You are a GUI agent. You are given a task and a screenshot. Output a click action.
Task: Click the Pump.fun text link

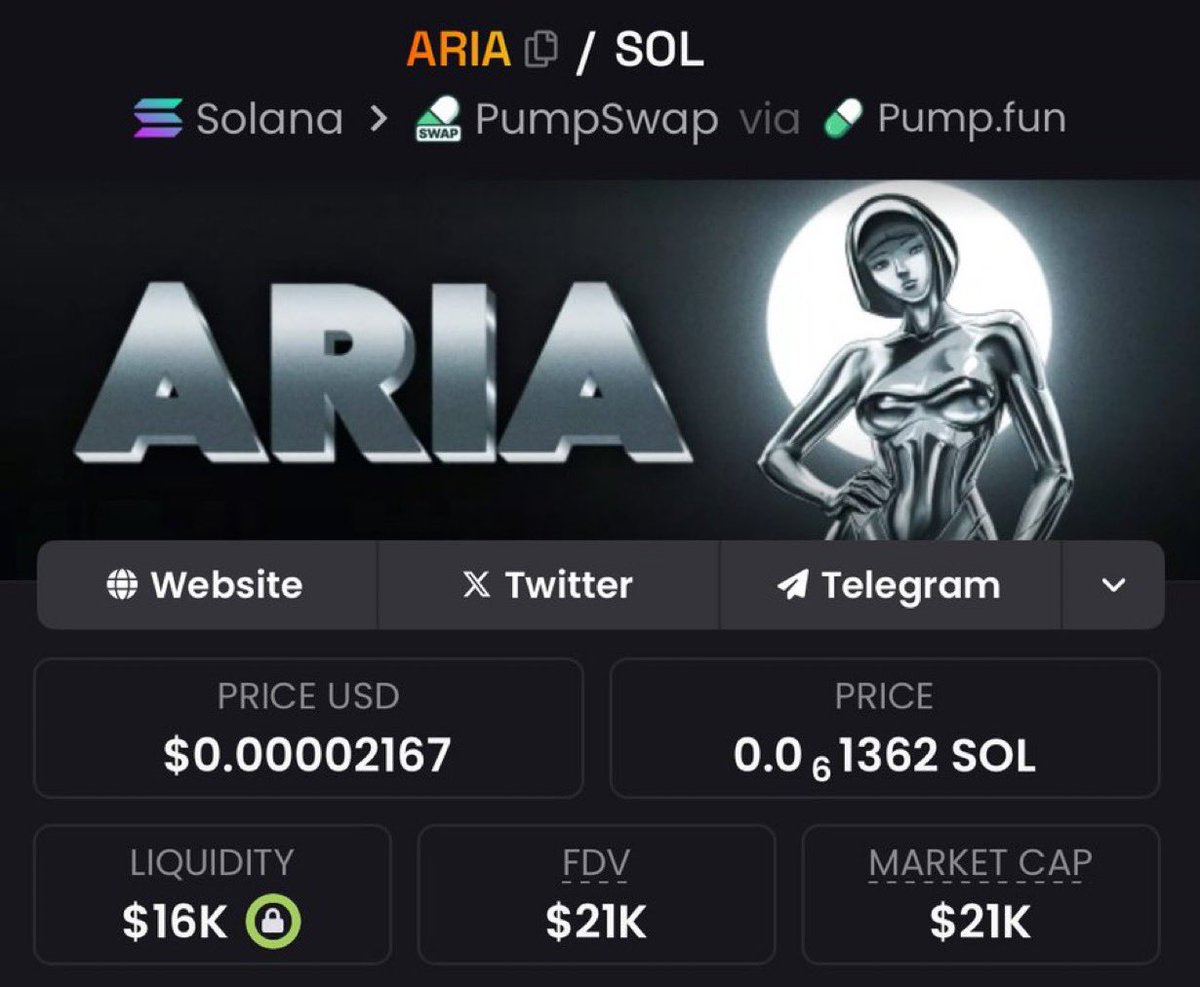(971, 120)
